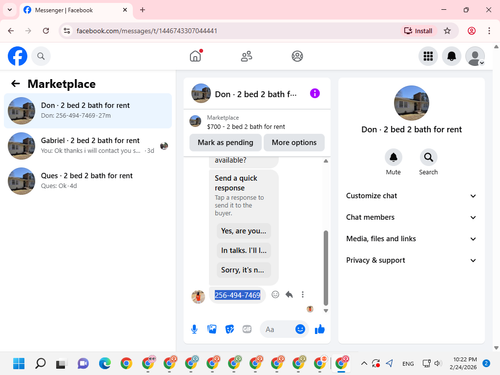Click the sender avatar beside phone number
500x375 pixels.
tap(198, 296)
